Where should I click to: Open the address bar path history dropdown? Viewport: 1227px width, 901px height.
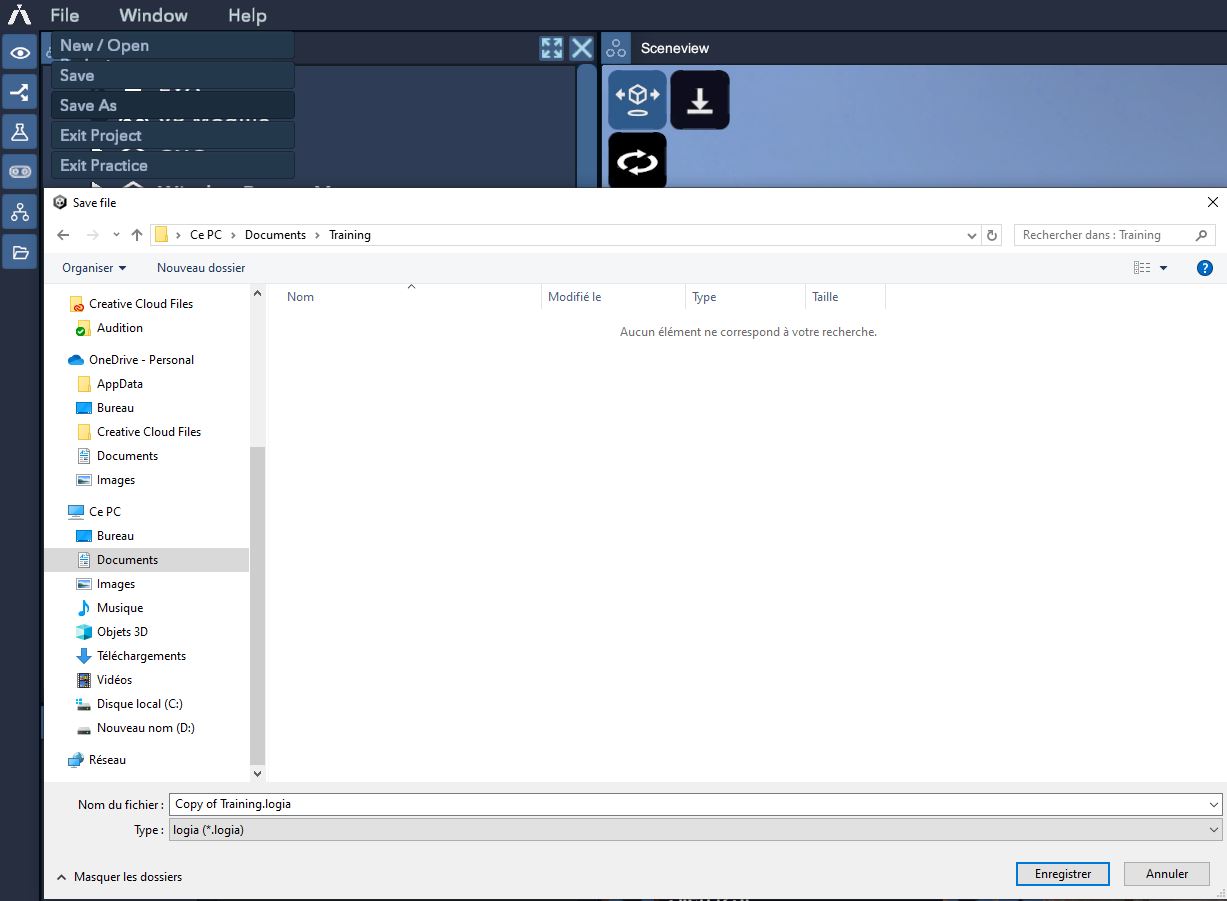coord(971,236)
